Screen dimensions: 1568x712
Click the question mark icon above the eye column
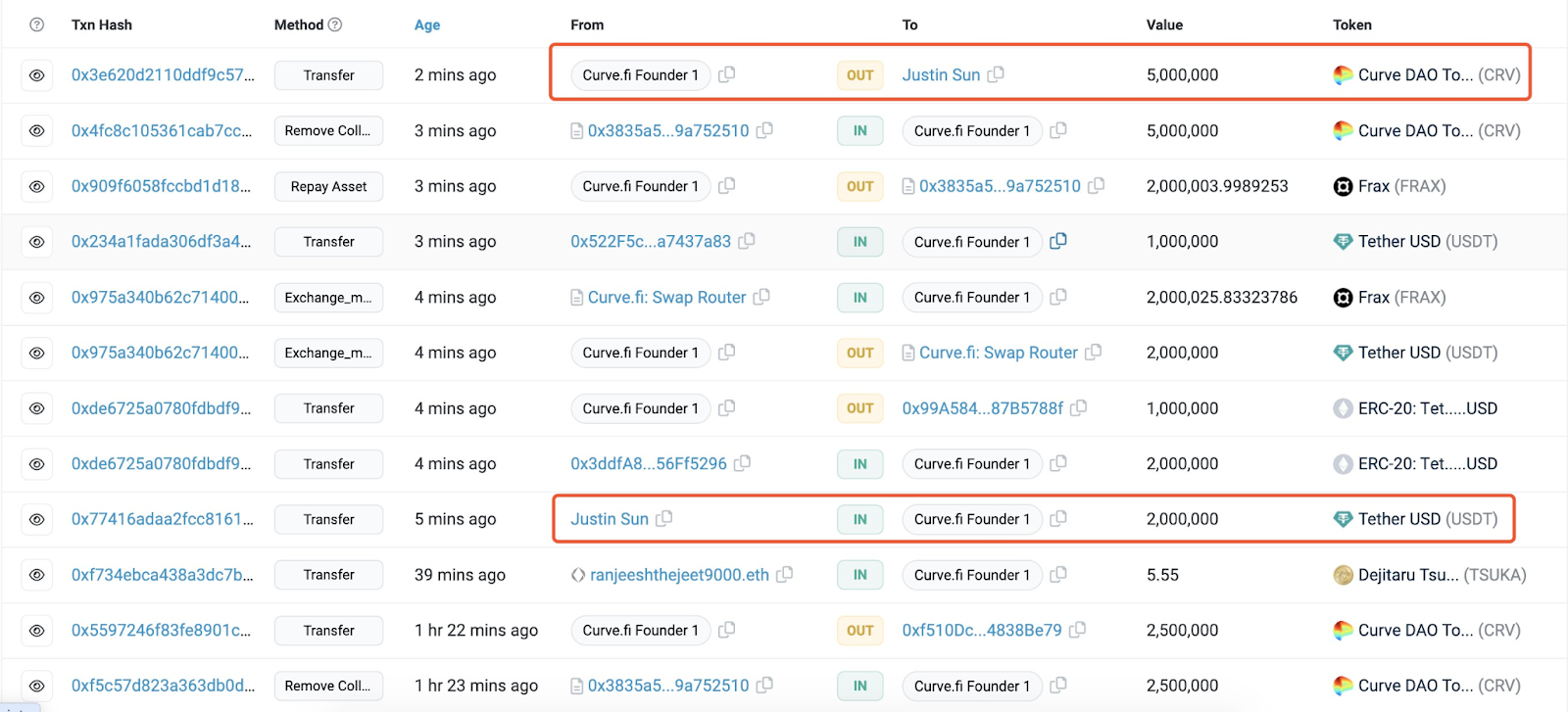click(36, 24)
